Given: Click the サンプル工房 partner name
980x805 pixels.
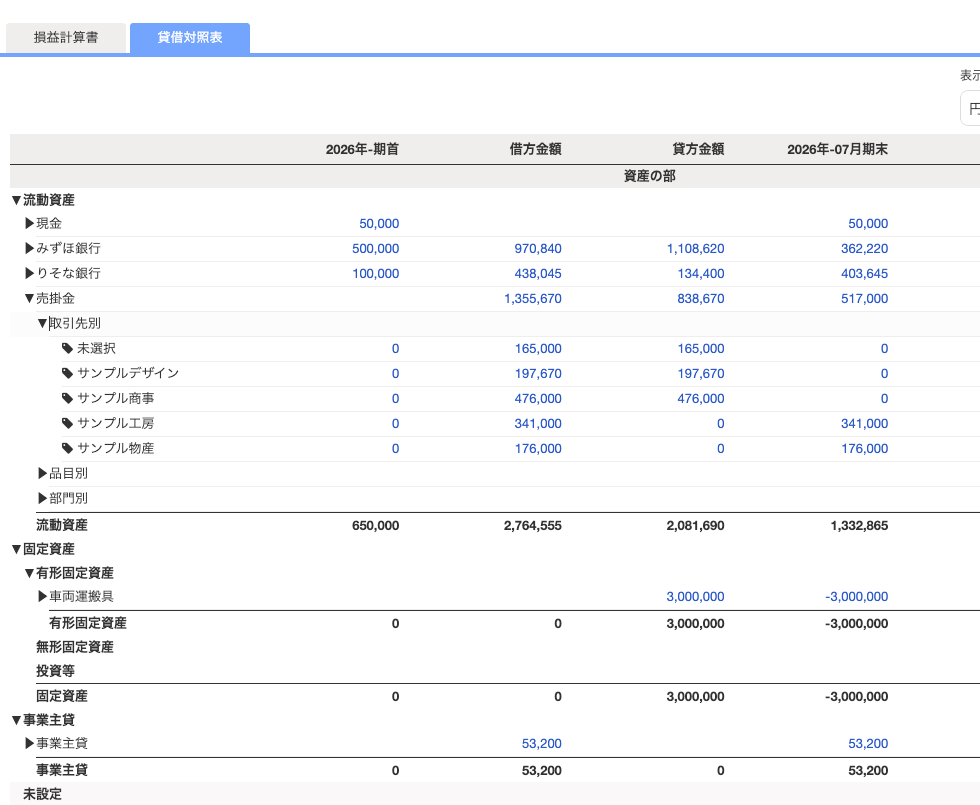Looking at the screenshot, I should point(116,423).
